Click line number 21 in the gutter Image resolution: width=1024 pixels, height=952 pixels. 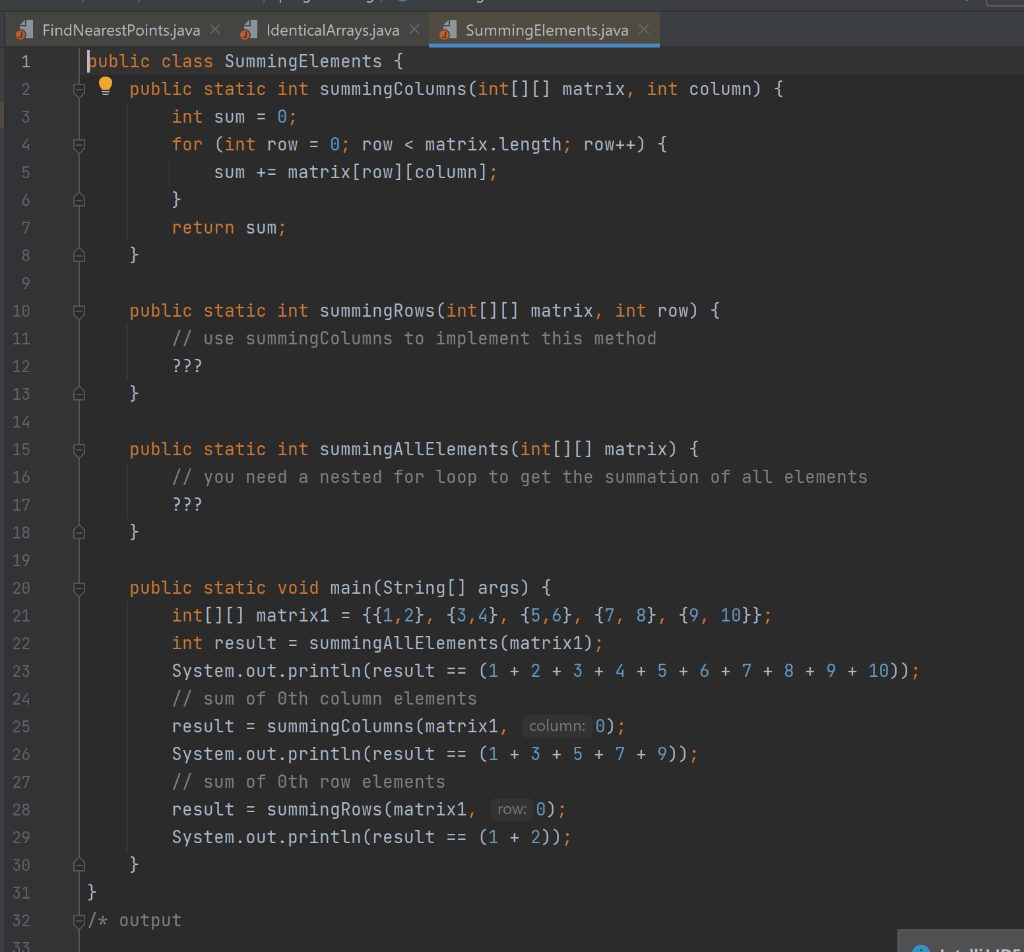click(x=21, y=616)
